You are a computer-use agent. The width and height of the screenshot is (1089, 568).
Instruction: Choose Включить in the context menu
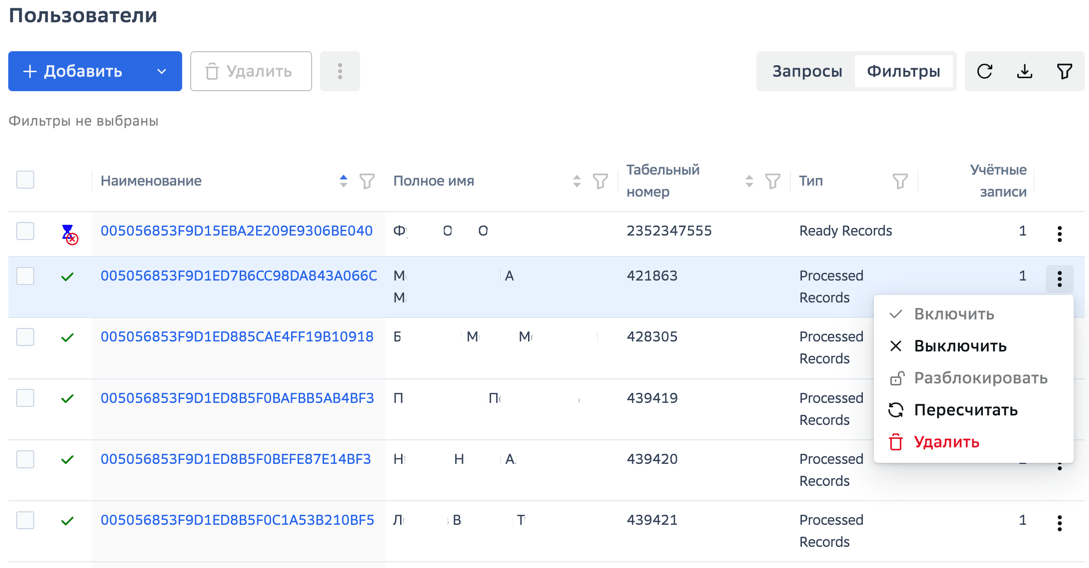973,314
